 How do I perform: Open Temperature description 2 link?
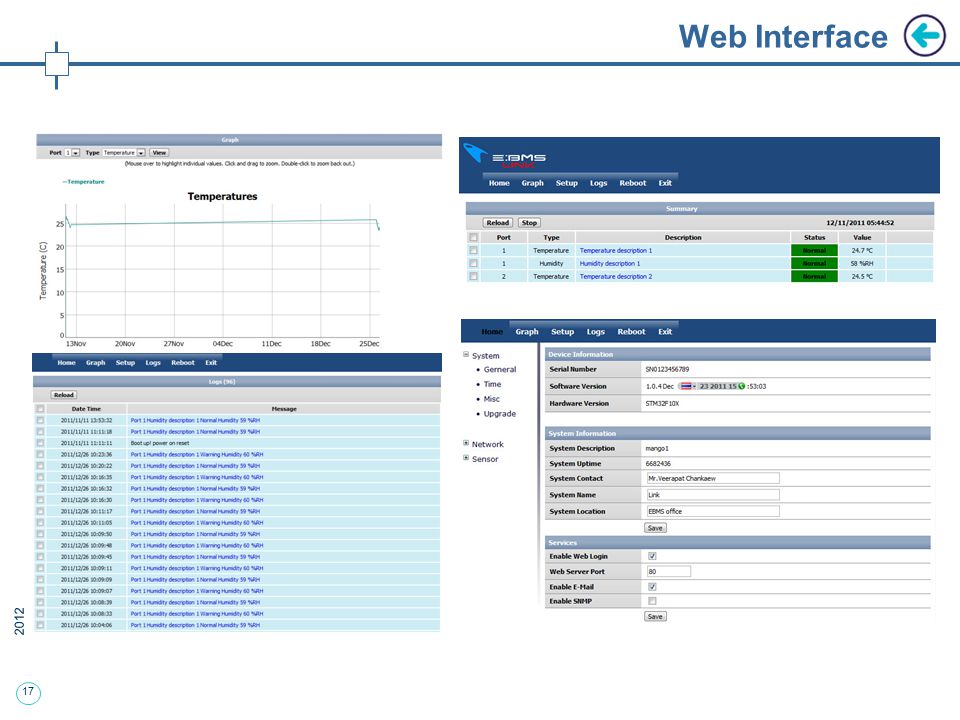(x=615, y=277)
